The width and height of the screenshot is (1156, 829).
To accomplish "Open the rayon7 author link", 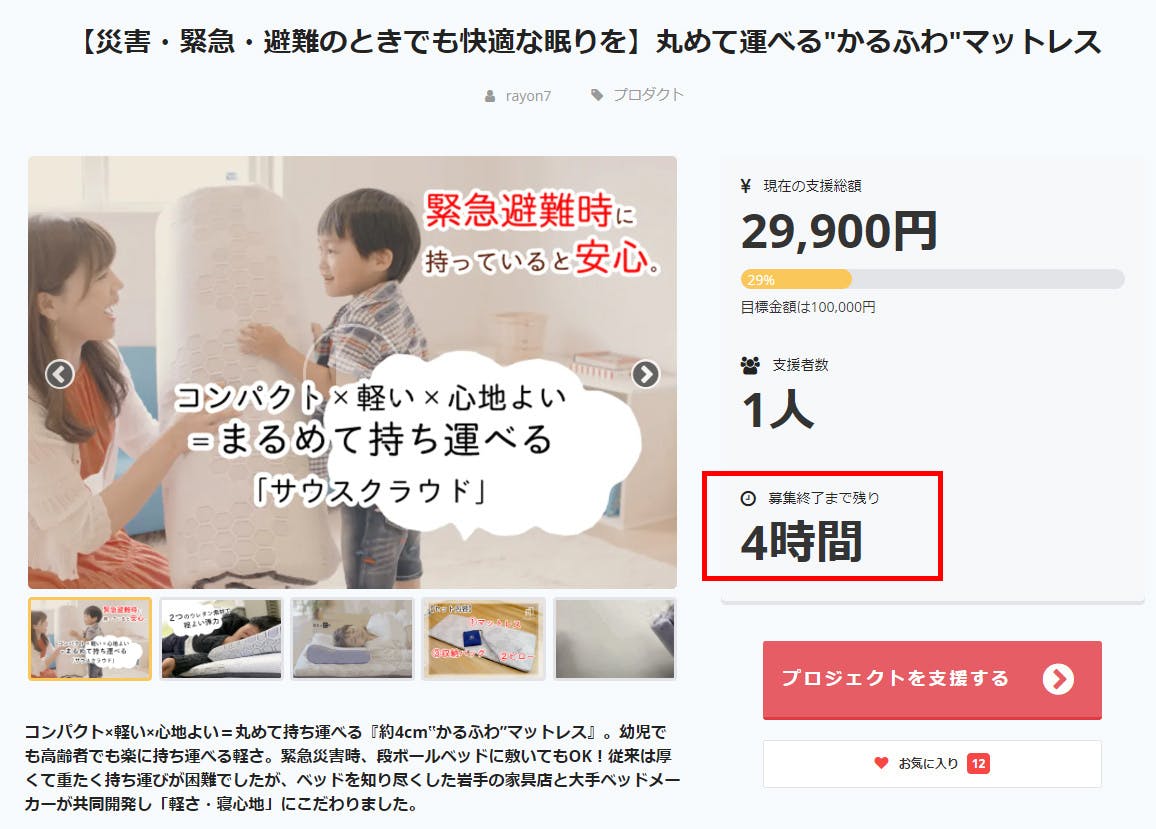I will pos(528,96).
